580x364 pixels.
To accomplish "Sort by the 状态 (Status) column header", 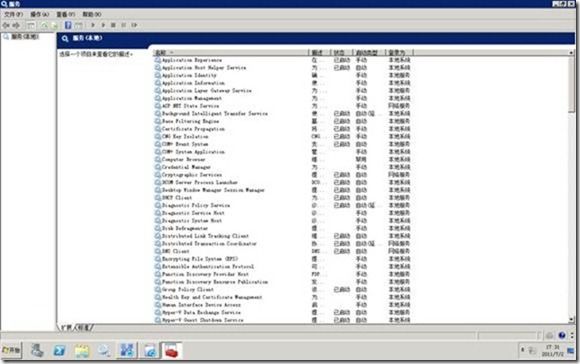I will pos(341,53).
